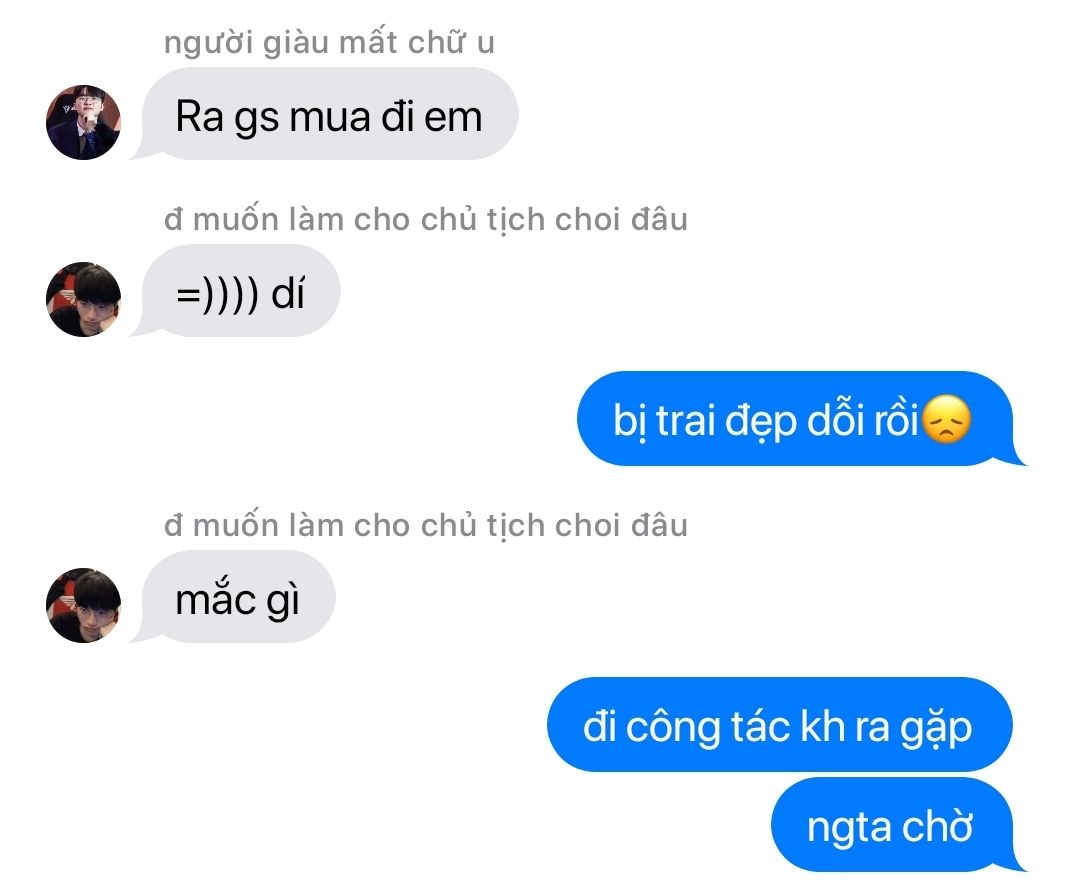The height and width of the screenshot is (896, 1080).
Task: Click the word "chờ" in the last message
Action: tap(937, 825)
